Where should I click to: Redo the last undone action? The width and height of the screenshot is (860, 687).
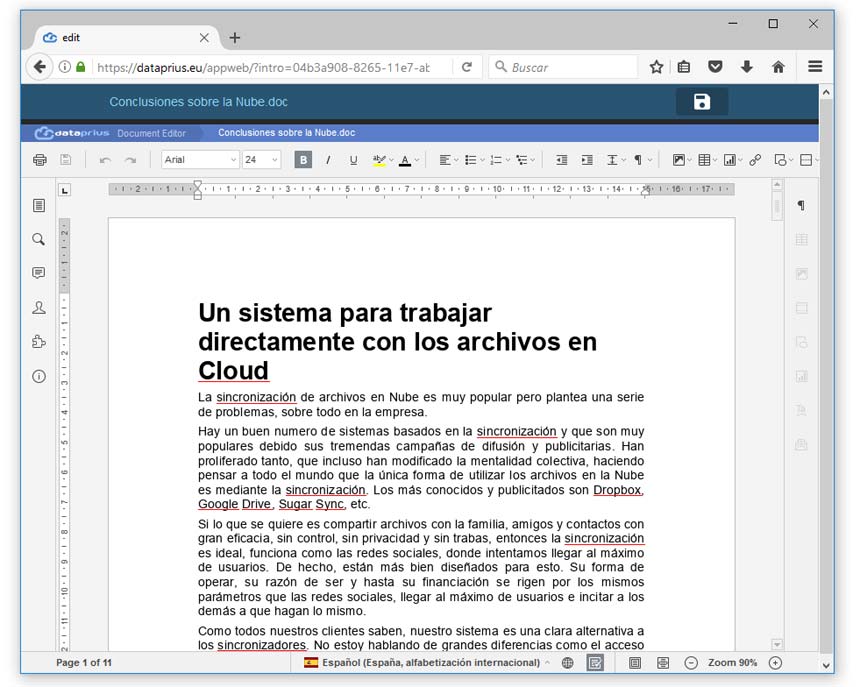coord(131,160)
